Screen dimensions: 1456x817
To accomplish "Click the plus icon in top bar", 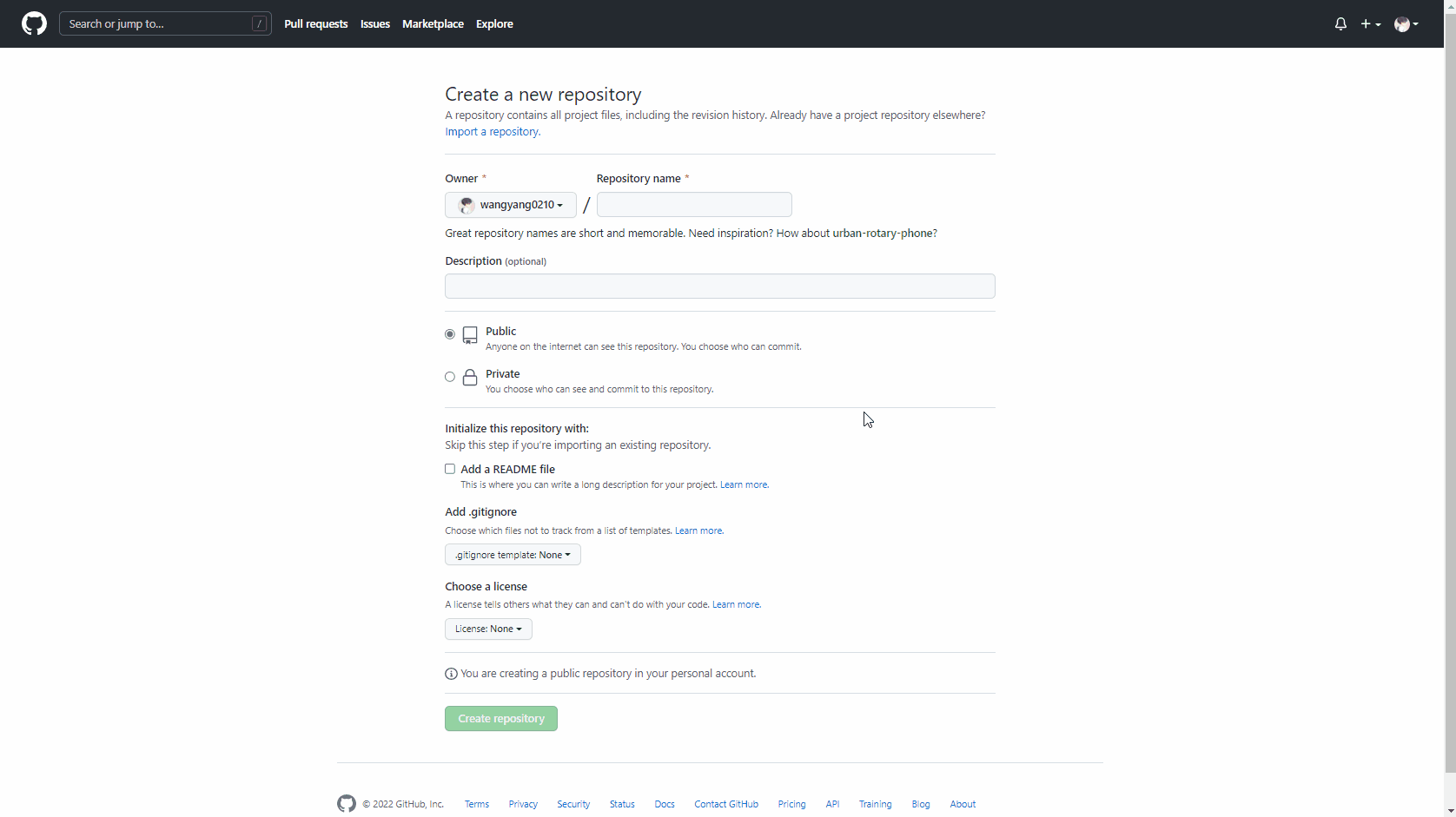I will point(1365,23).
